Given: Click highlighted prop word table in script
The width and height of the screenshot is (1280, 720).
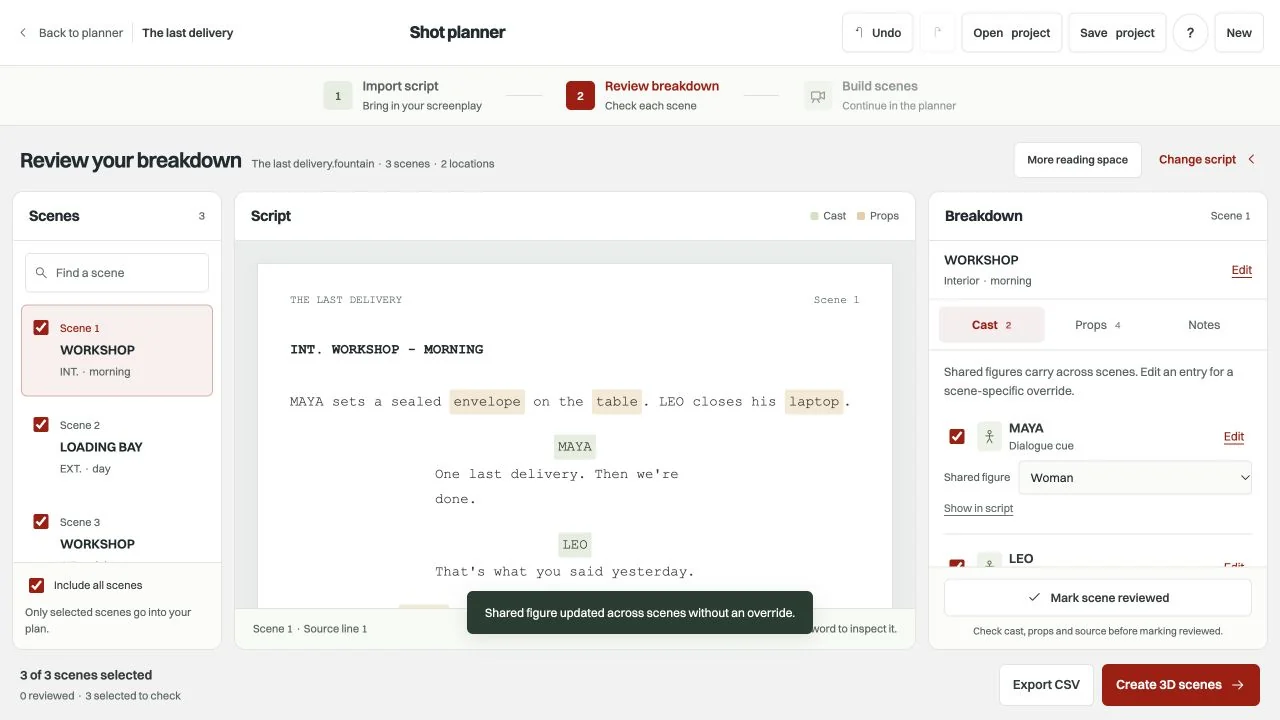Looking at the screenshot, I should (x=617, y=401).
